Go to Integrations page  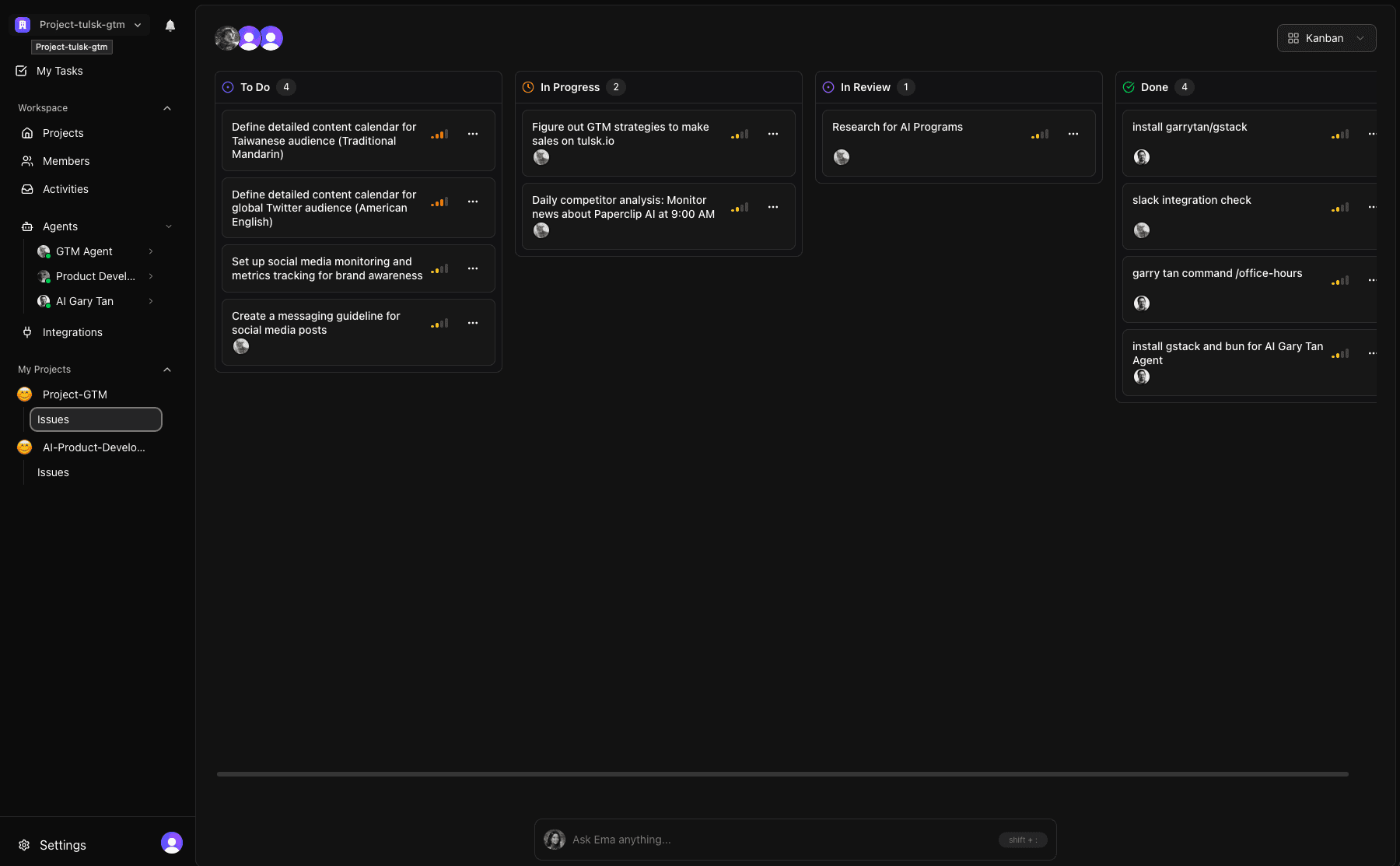(72, 332)
